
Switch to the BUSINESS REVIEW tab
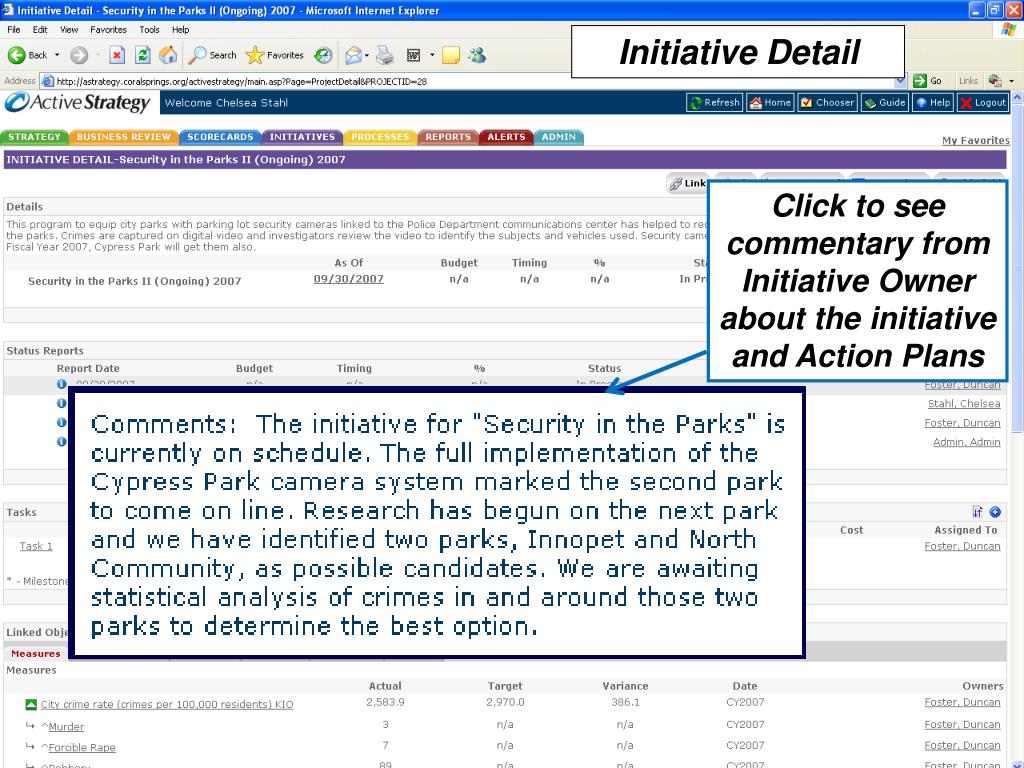click(123, 137)
